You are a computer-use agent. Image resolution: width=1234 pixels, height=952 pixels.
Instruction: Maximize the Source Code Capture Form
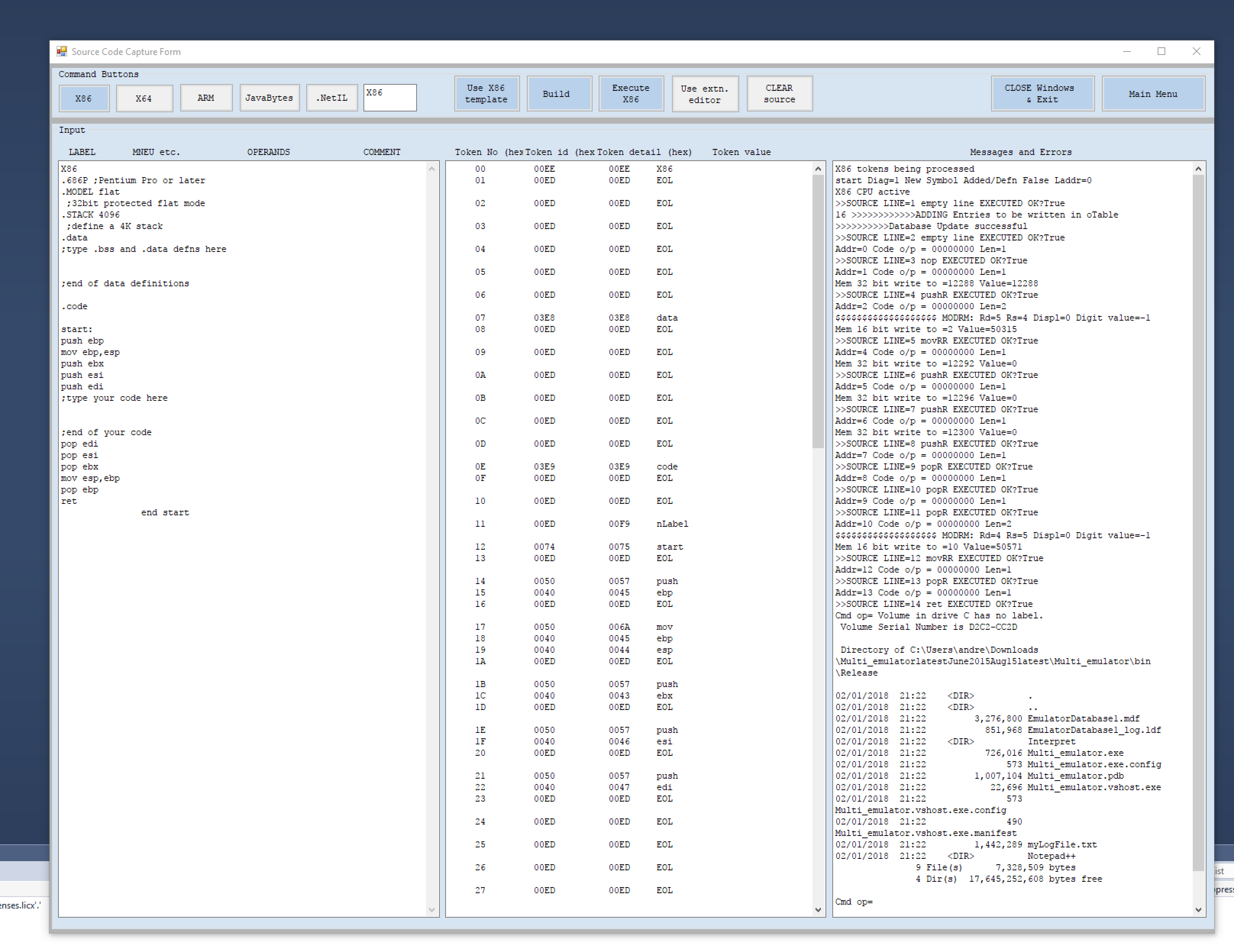pos(1161,52)
